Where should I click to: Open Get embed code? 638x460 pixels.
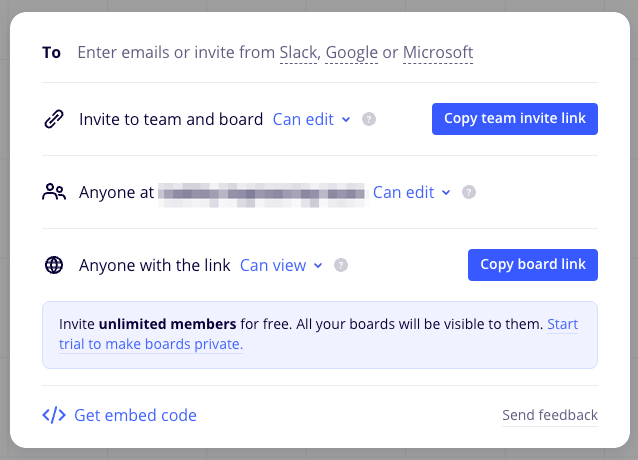[x=135, y=415]
